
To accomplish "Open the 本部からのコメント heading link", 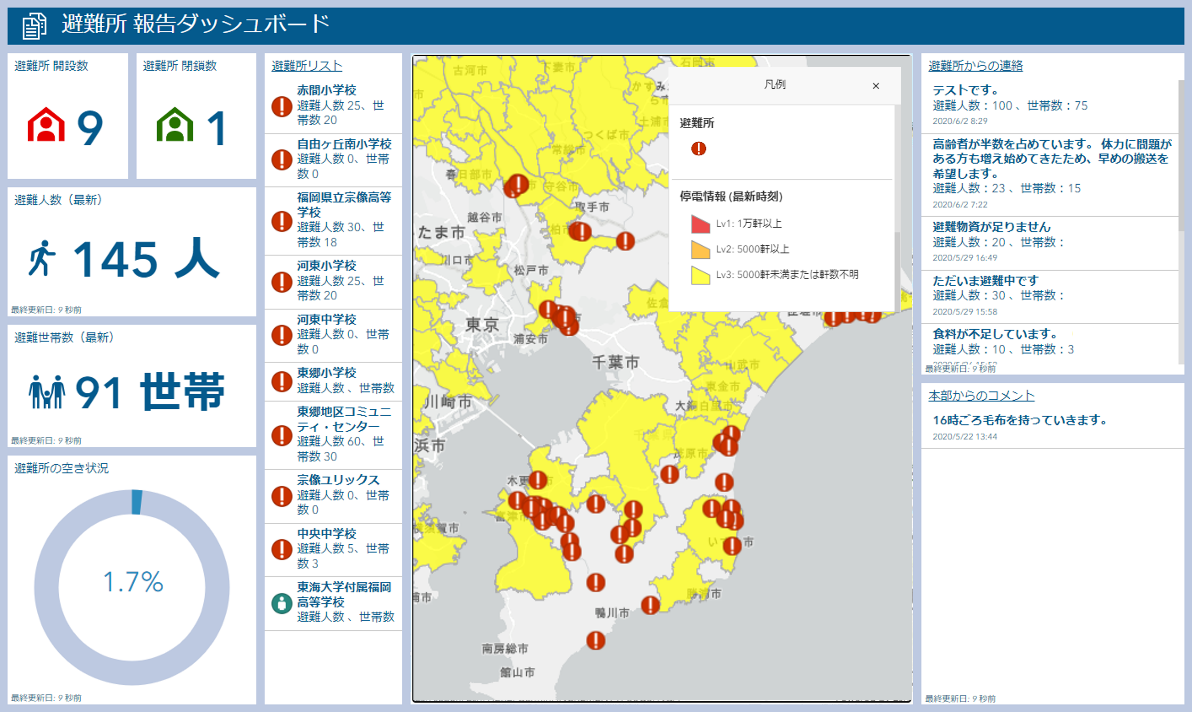I will point(981,396).
